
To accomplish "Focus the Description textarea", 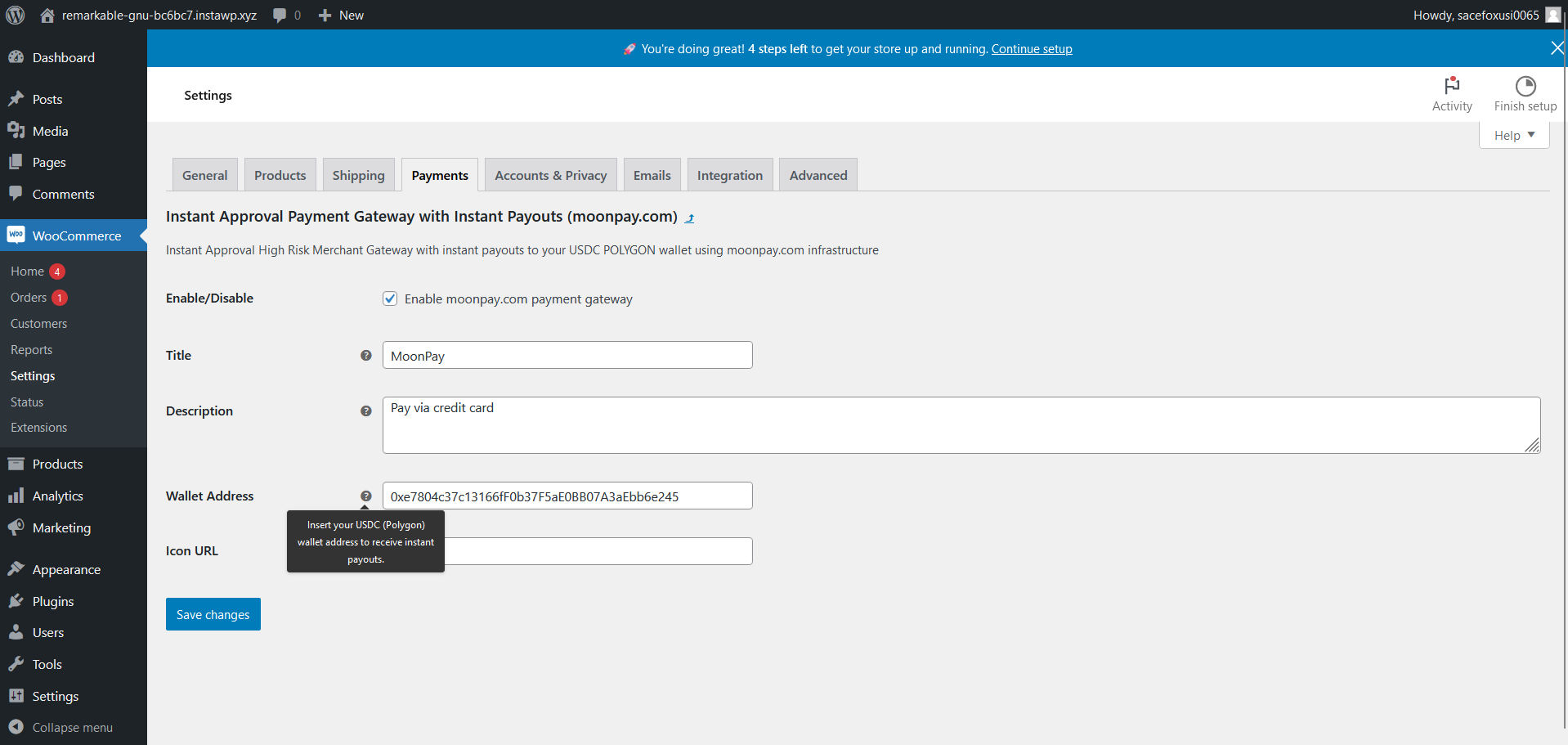I will (961, 425).
